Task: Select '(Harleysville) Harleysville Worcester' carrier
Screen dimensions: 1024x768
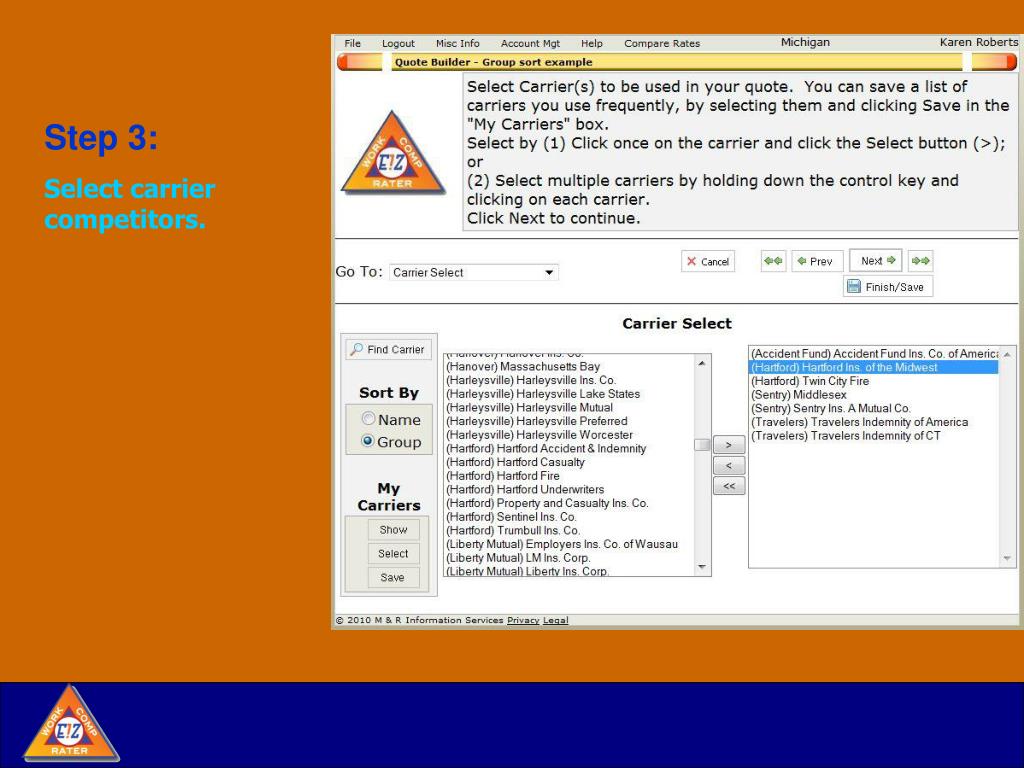Action: [x=569, y=435]
